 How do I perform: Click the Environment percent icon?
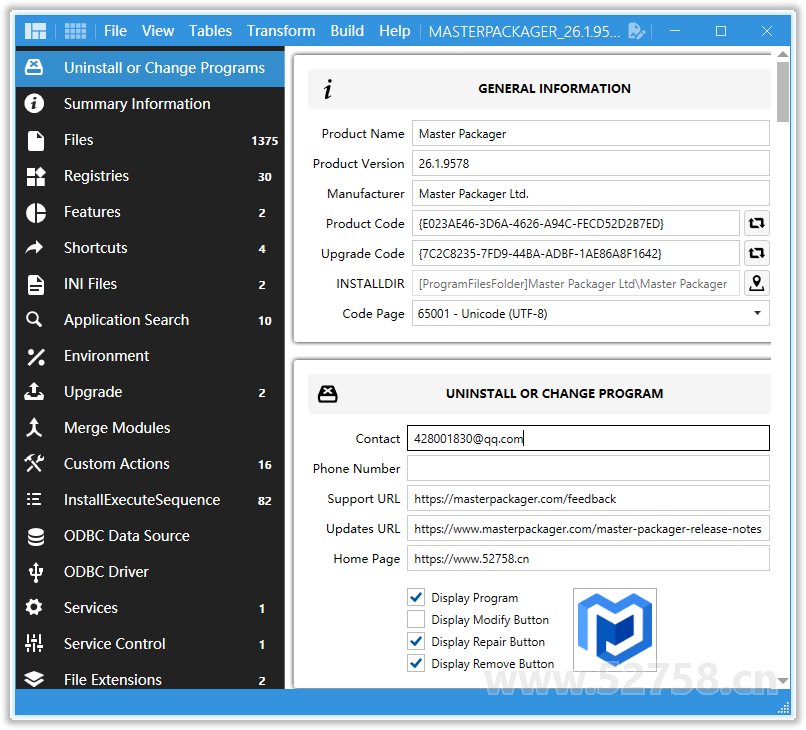click(35, 357)
